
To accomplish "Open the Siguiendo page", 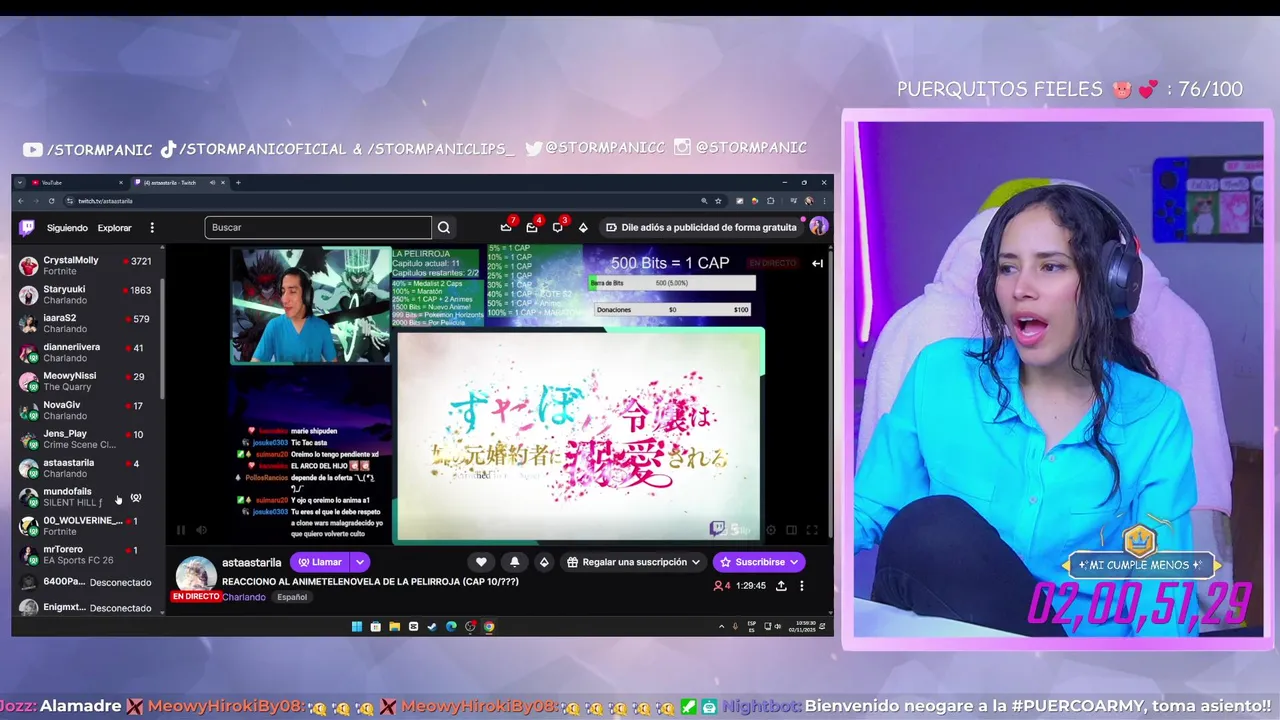I will tap(67, 228).
